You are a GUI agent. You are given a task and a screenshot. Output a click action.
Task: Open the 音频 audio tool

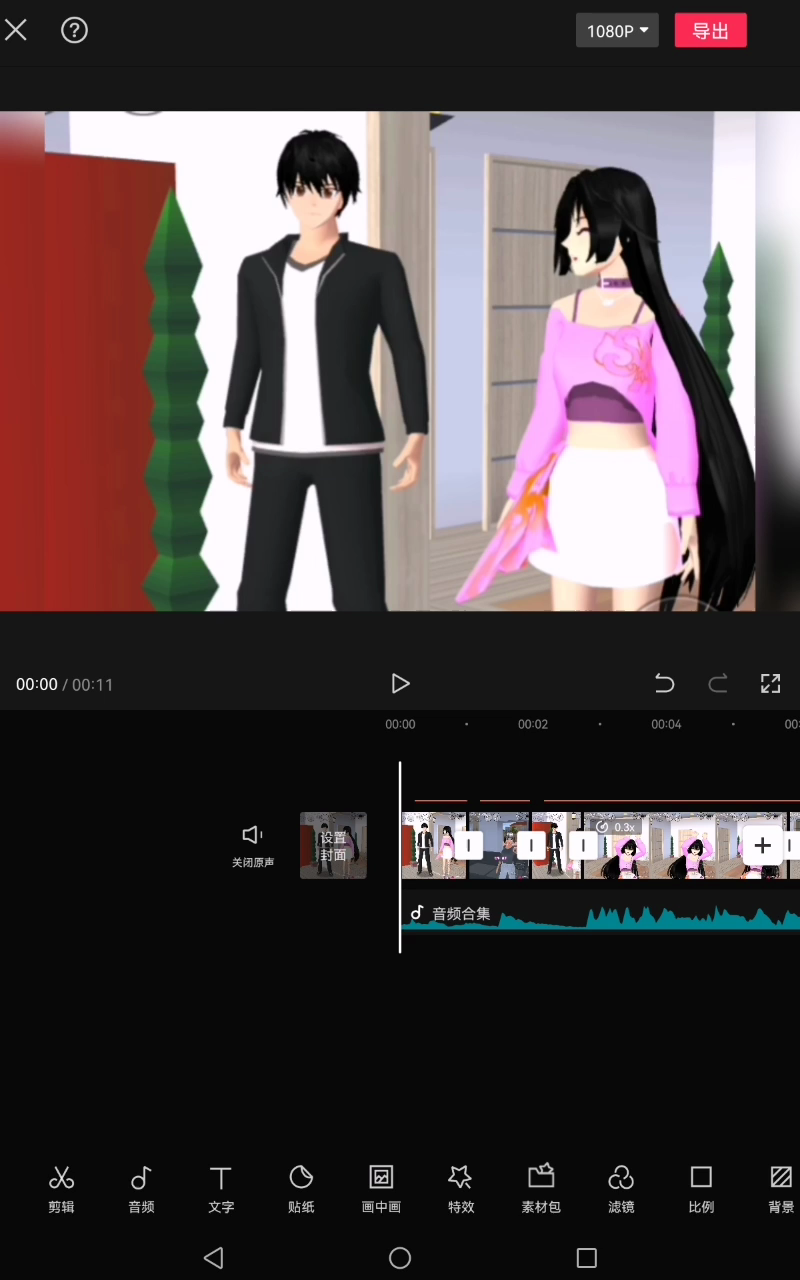point(141,1188)
